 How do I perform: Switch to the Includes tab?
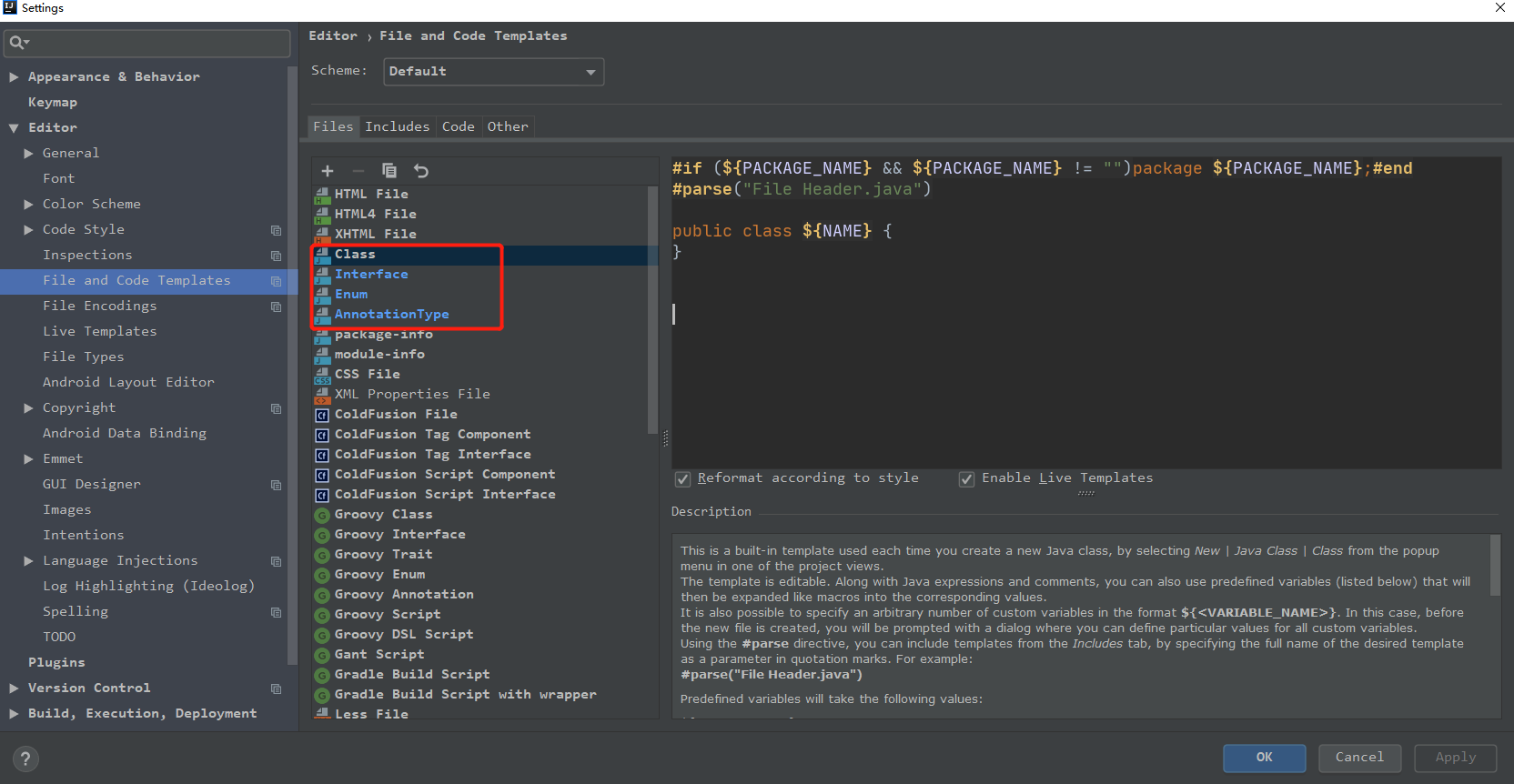tap(397, 126)
